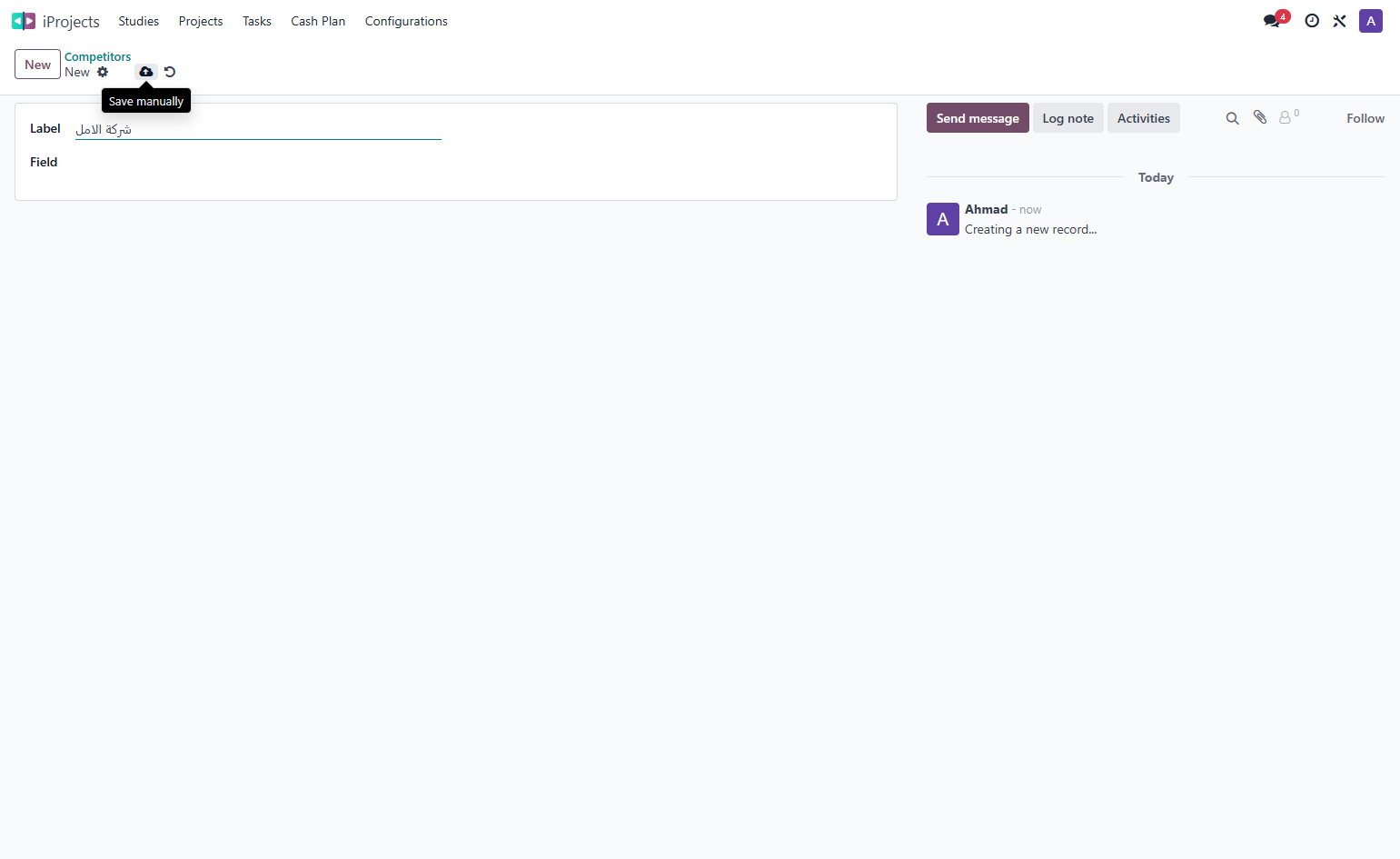Open the iProjects home title
This screenshot has width=1400, height=859.
pyautogui.click(x=71, y=21)
